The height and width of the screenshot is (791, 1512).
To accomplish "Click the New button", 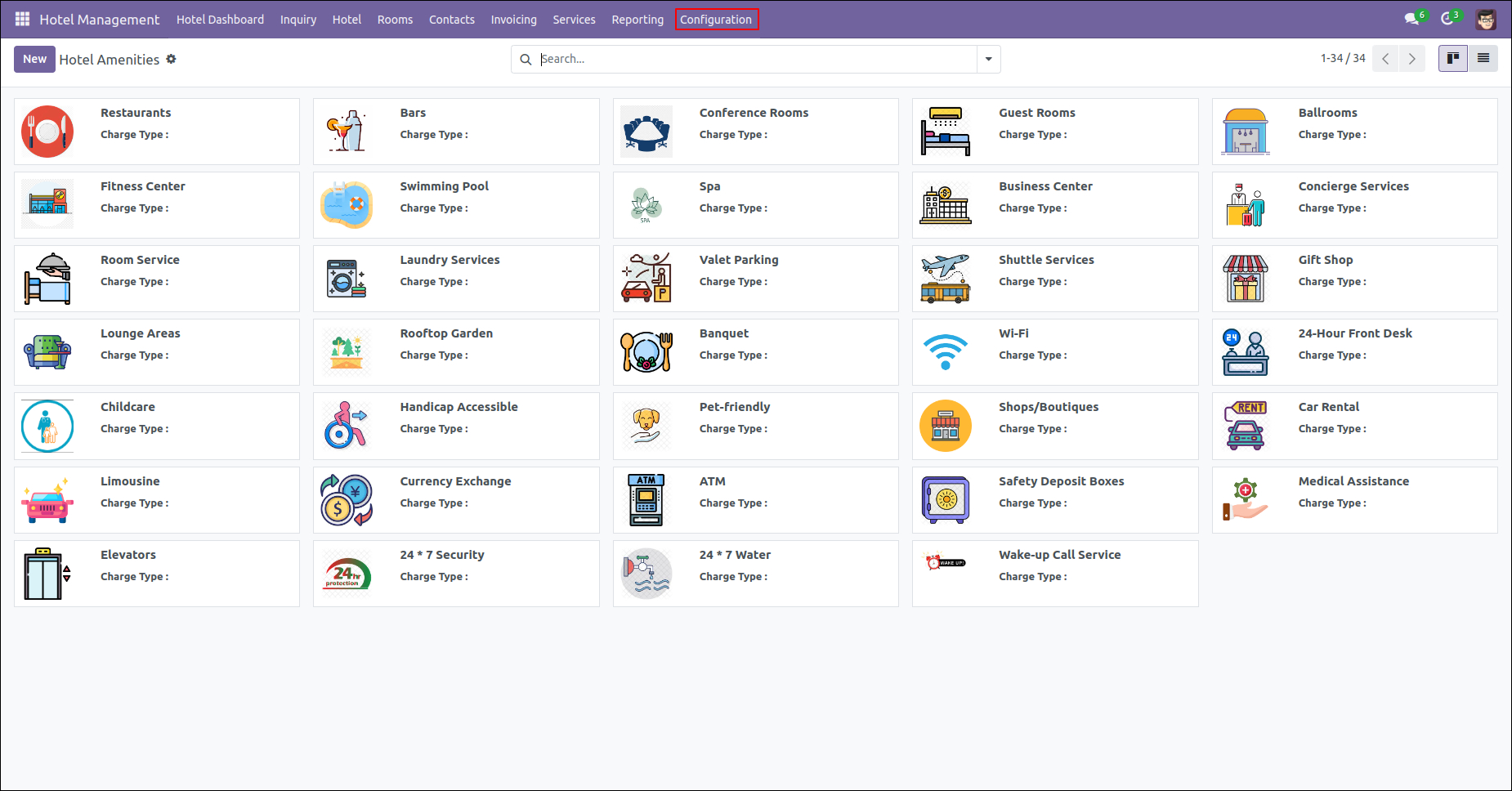I will click(34, 59).
